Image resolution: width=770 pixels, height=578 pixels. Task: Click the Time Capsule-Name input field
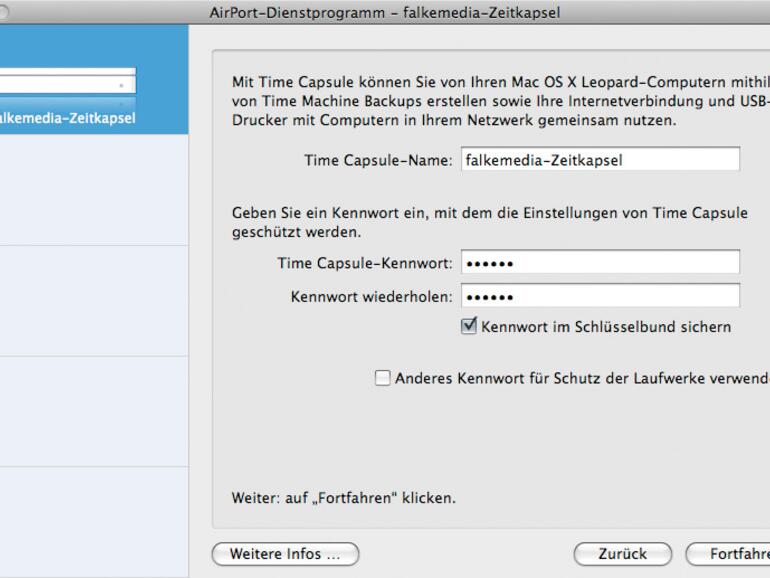coord(600,159)
